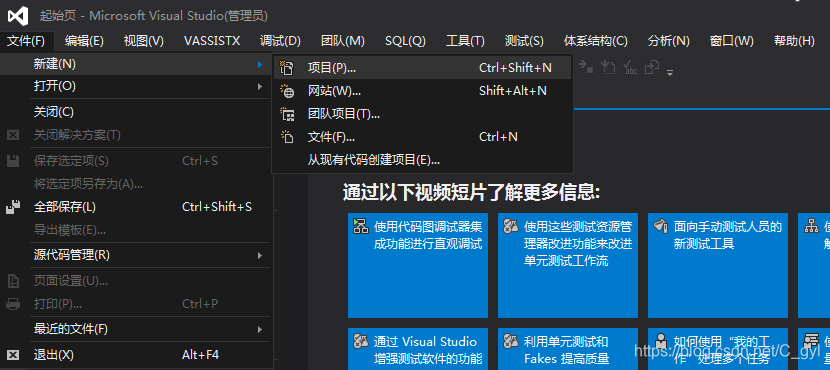Click the Visual Studio logo icon
The image size is (830, 370).
[x=17, y=16]
